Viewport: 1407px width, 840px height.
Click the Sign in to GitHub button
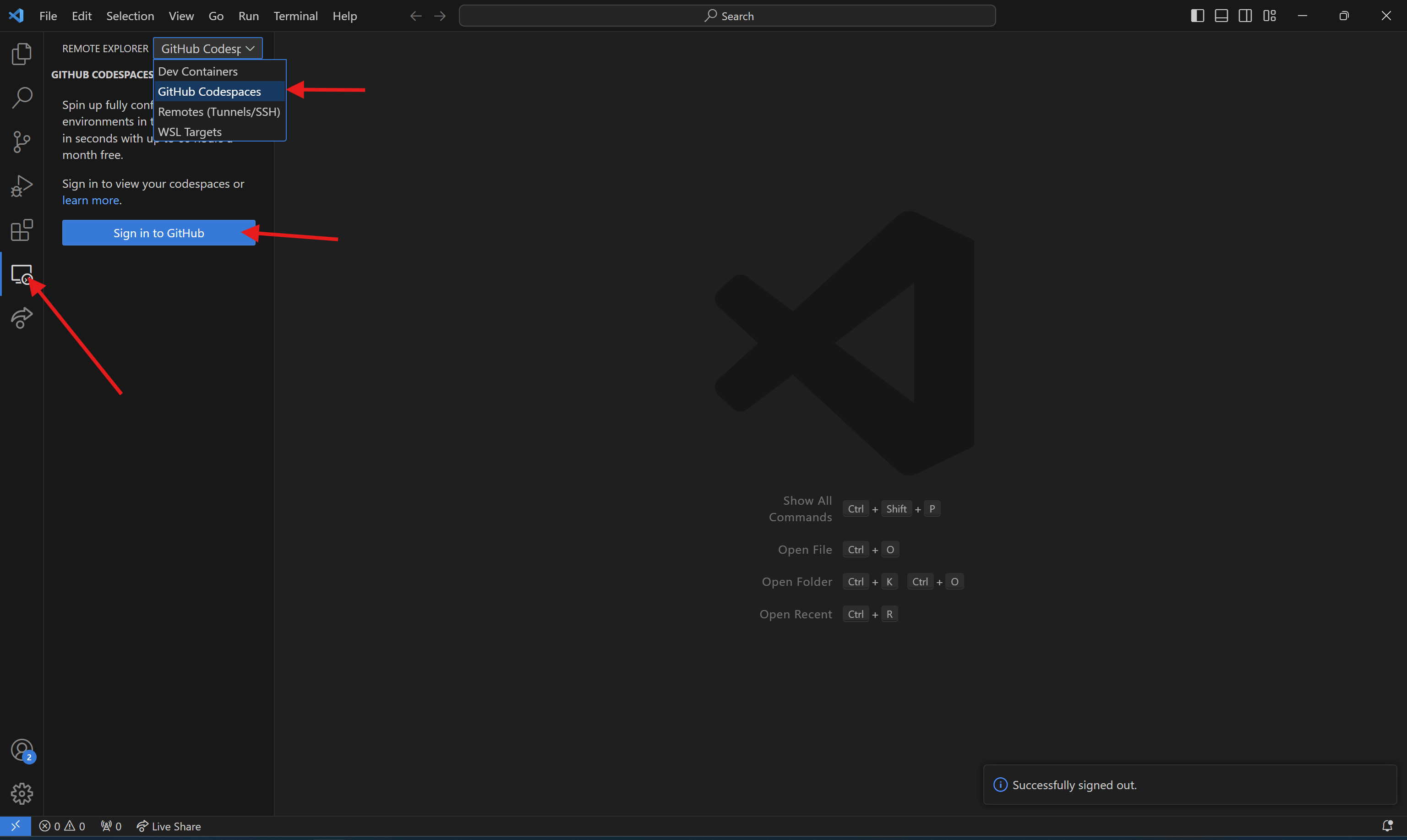(x=158, y=233)
